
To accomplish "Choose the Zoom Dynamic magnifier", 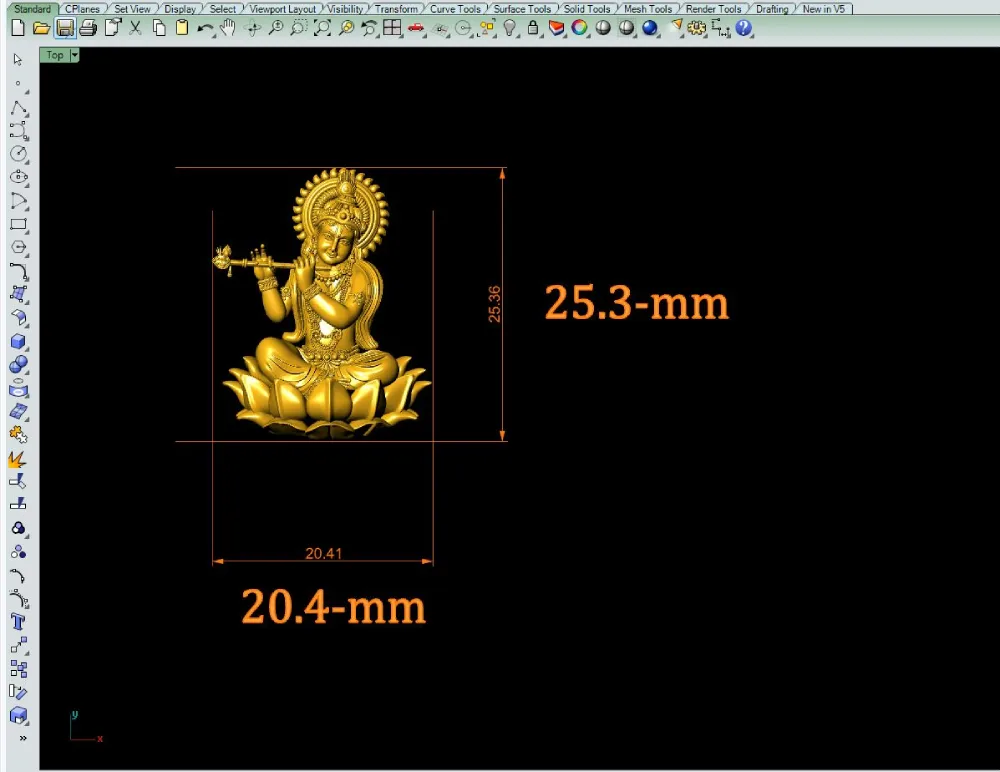I will 276,28.
